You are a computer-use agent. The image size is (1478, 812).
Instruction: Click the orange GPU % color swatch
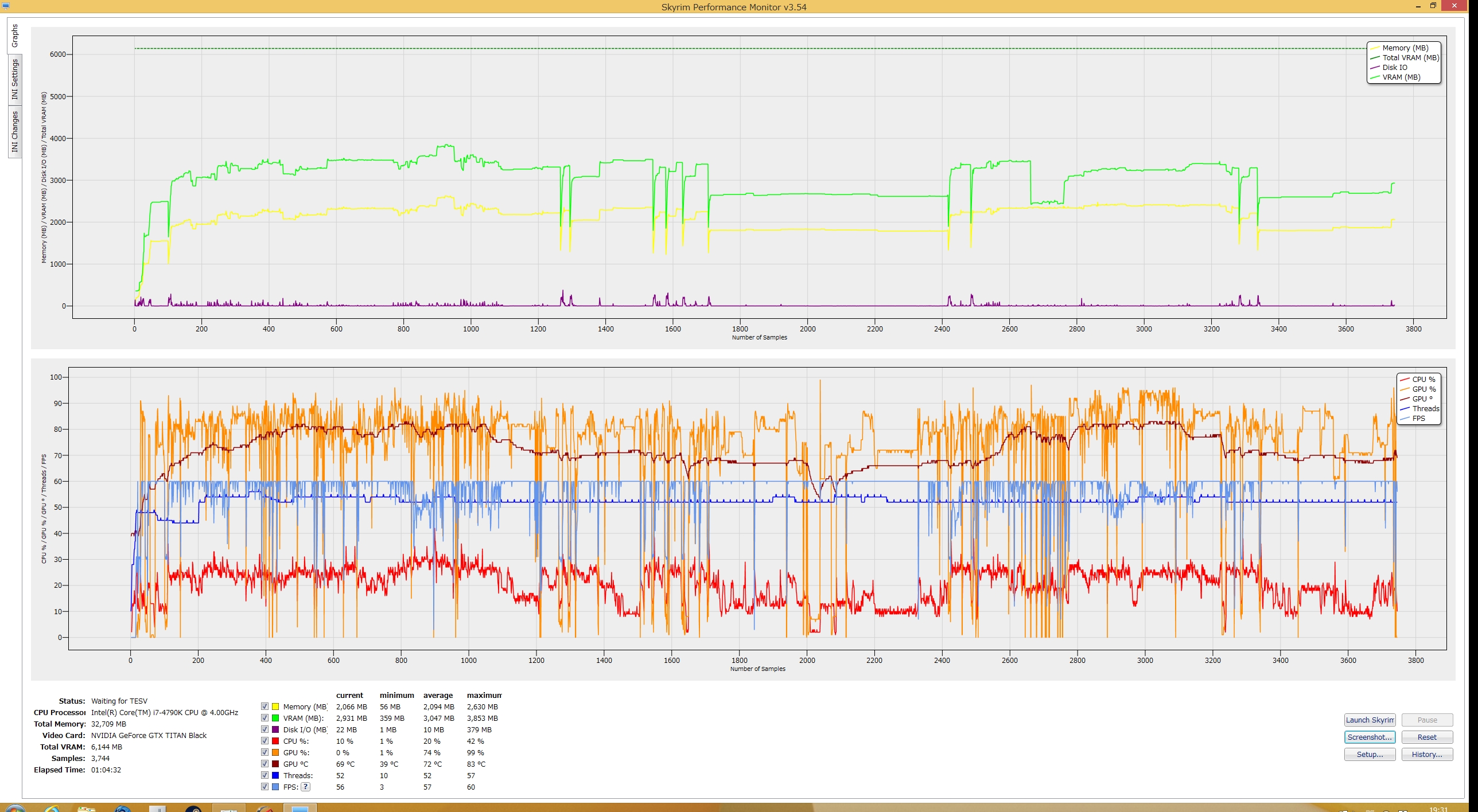pyautogui.click(x=275, y=752)
